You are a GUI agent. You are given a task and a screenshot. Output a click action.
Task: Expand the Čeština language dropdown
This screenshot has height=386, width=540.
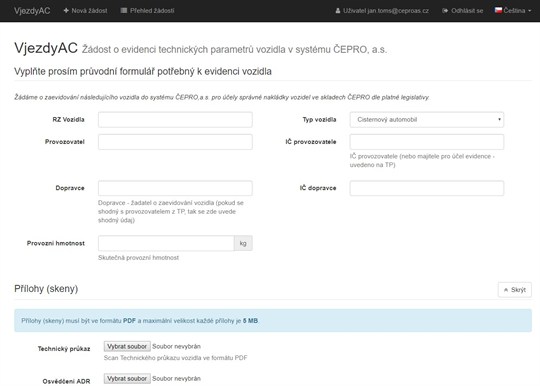point(513,11)
